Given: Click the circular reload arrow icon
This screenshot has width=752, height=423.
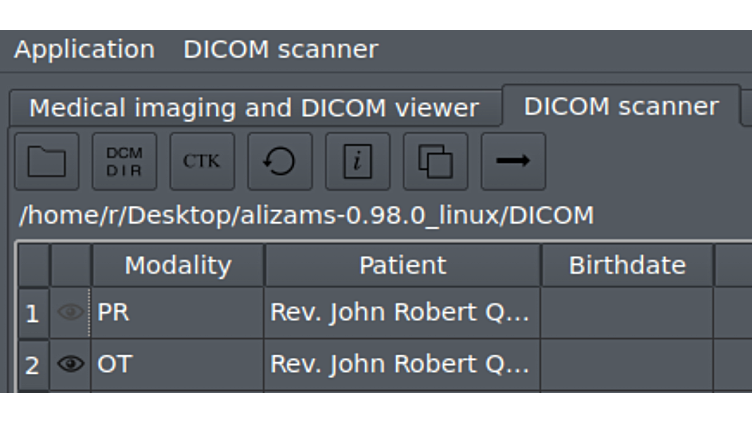Looking at the screenshot, I should tap(280, 161).
